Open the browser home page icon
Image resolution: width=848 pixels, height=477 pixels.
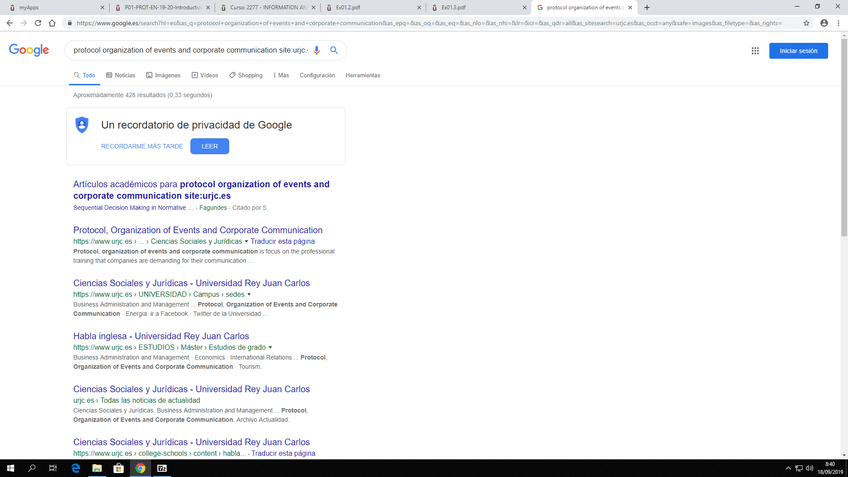point(52,23)
